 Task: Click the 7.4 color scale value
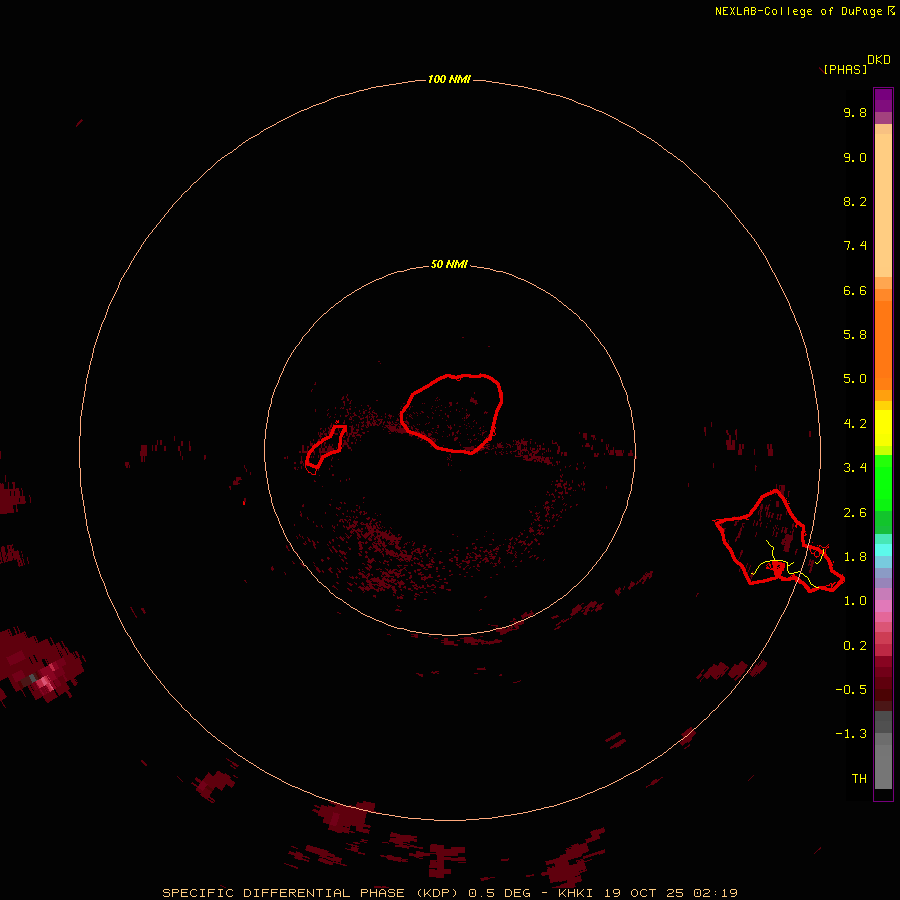tap(855, 246)
